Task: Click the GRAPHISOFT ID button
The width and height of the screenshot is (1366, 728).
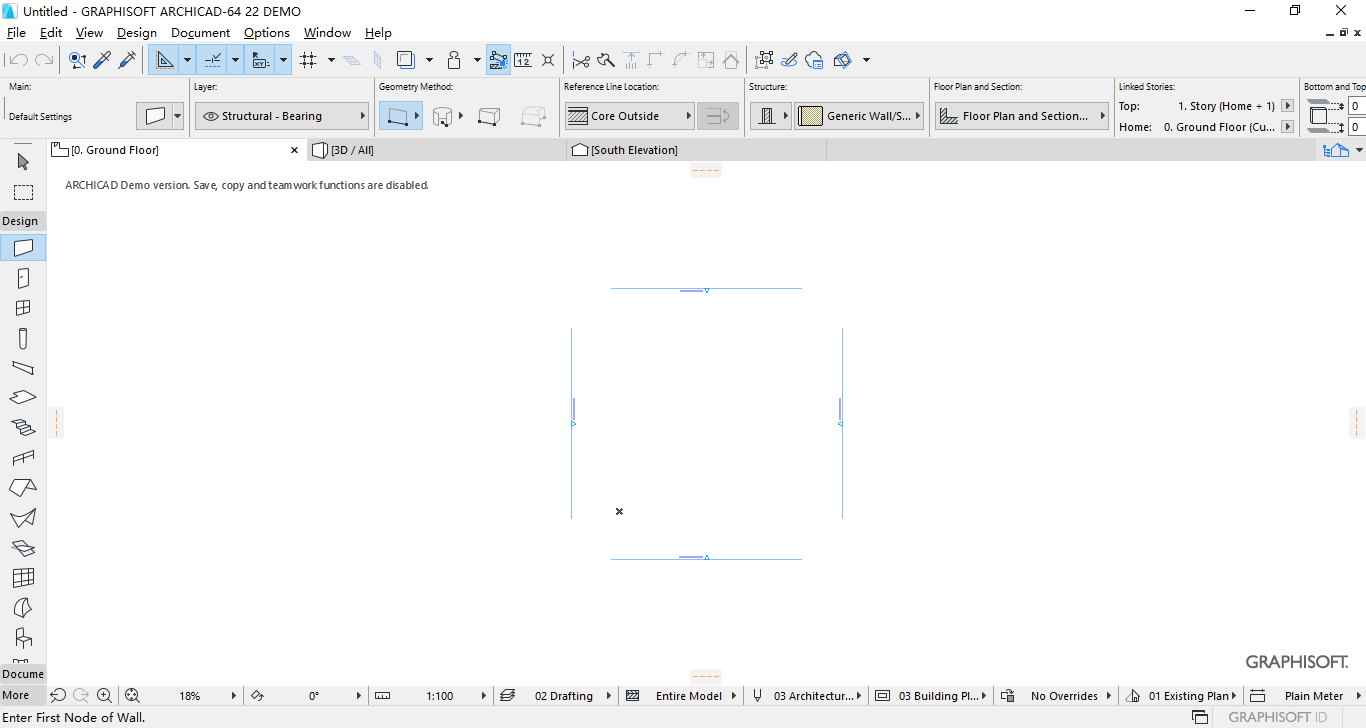Action: click(1278, 717)
